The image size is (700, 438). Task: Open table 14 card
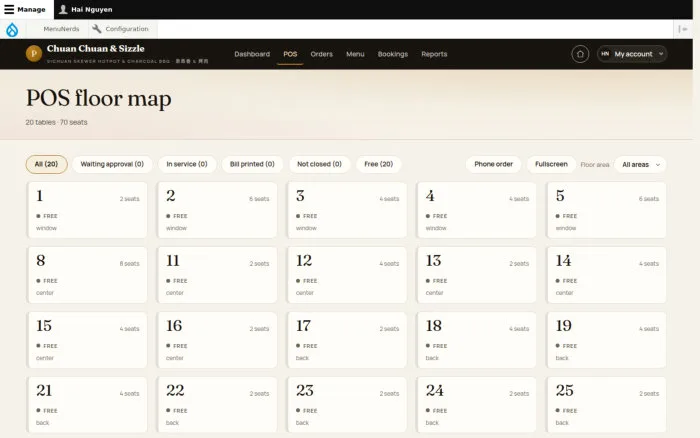[x=606, y=275]
